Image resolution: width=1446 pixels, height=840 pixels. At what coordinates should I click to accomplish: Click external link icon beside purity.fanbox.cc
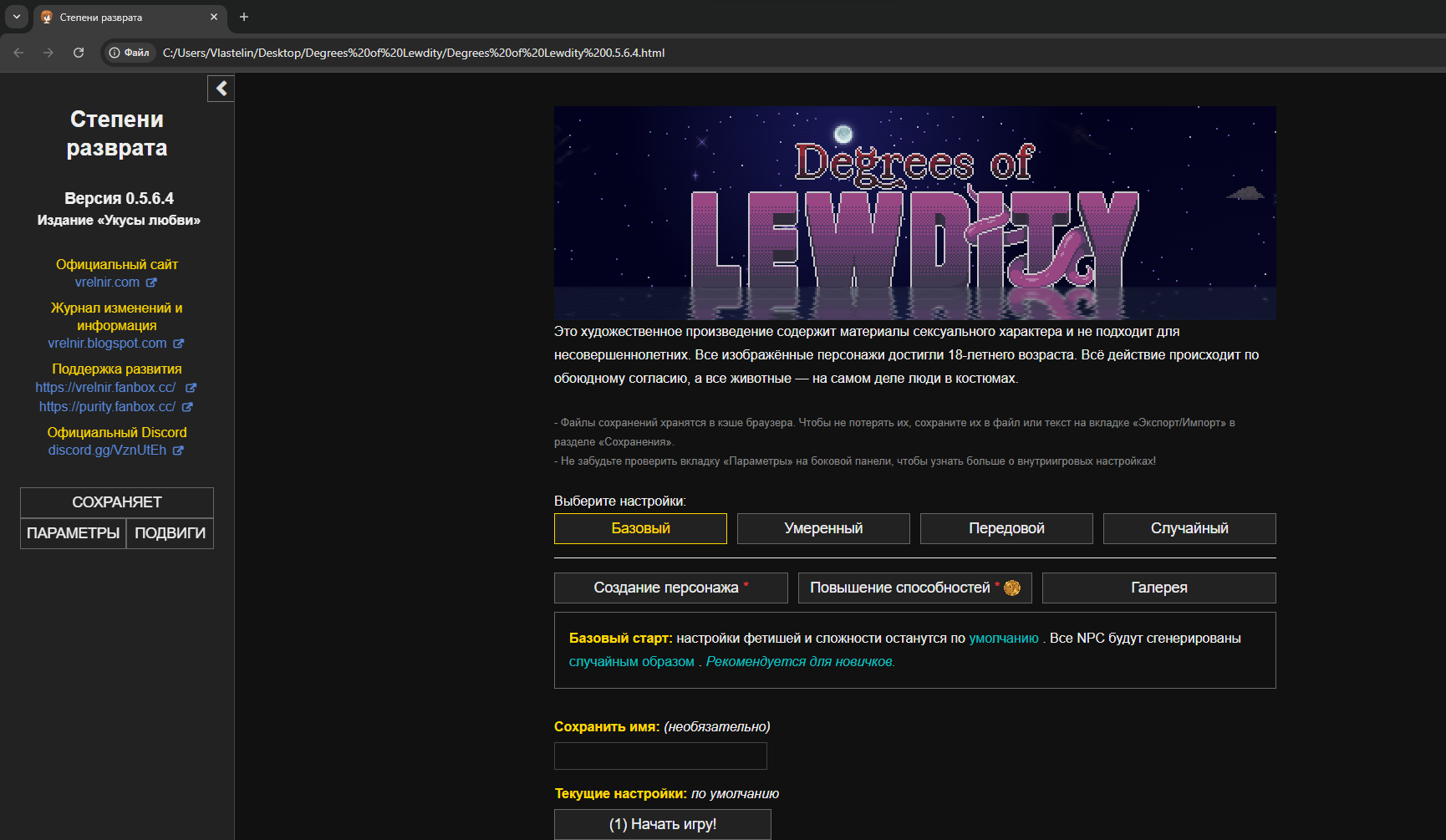tap(187, 407)
